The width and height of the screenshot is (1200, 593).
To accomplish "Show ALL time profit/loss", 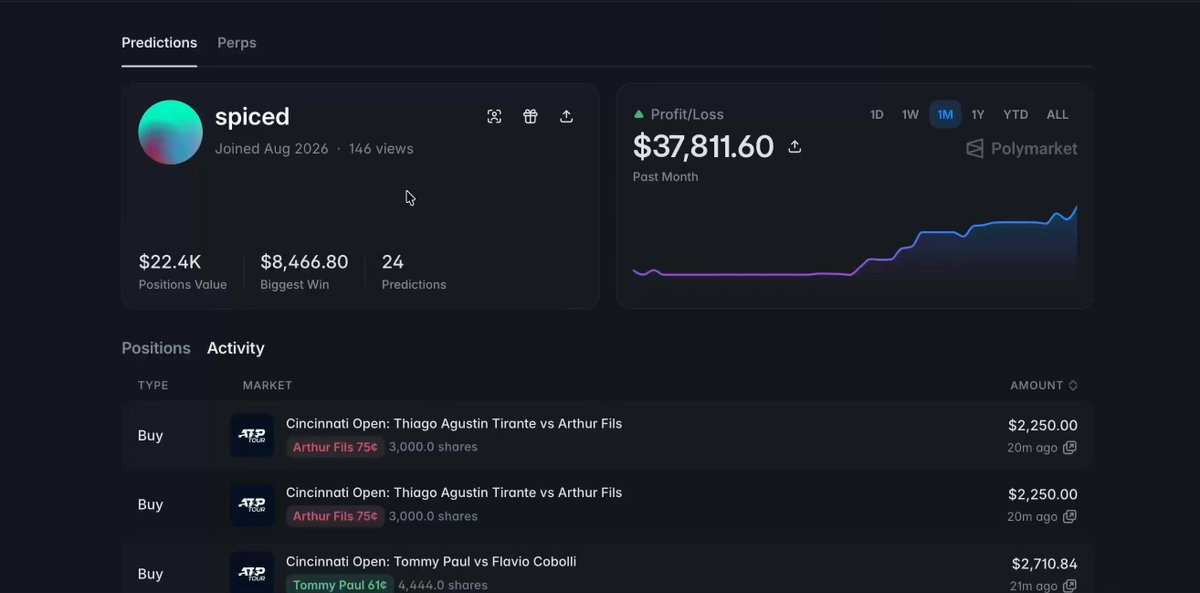I will pyautogui.click(x=1057, y=115).
